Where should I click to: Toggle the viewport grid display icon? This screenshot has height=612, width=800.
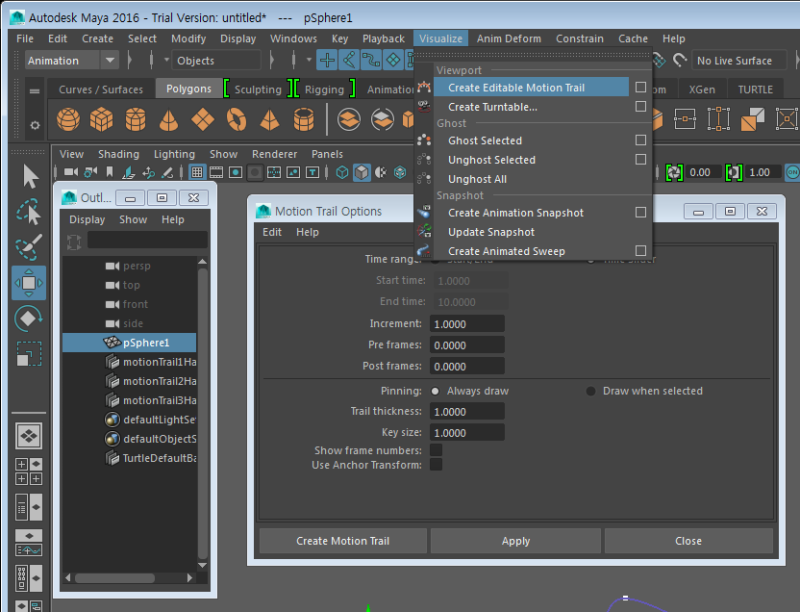tap(197, 172)
